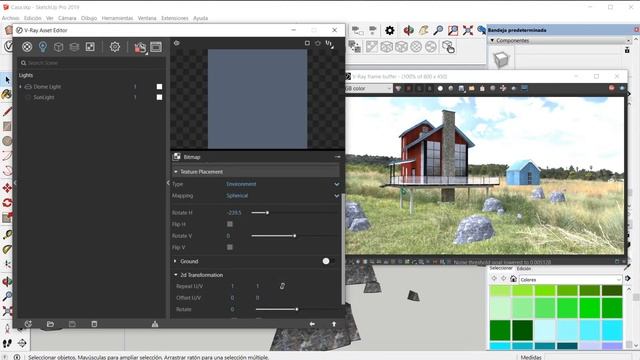Click the save image icon in frame buffer toolbar
Viewport: 640px width, 360px height.
pos(461,88)
